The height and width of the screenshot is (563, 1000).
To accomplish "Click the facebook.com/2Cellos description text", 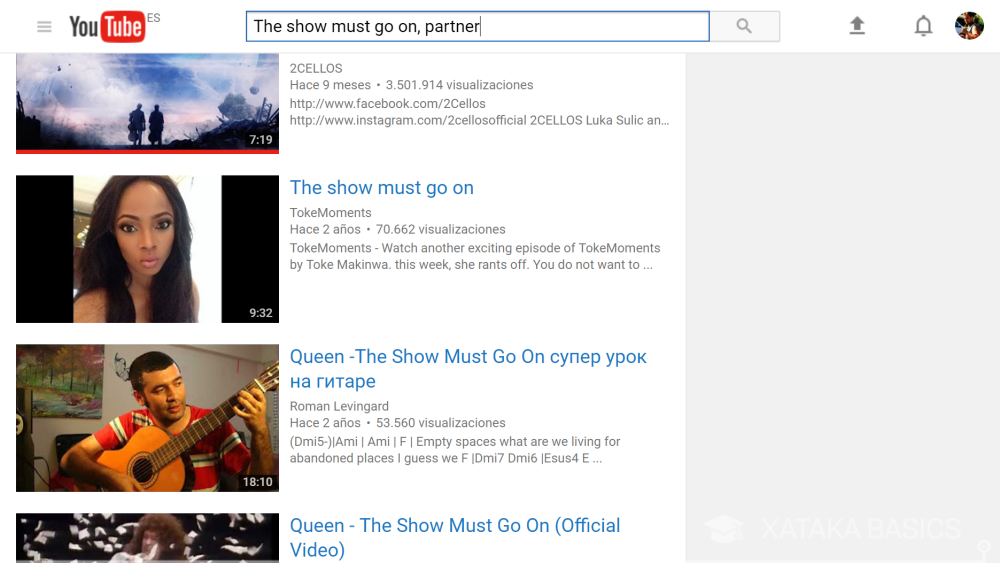I will point(387,103).
